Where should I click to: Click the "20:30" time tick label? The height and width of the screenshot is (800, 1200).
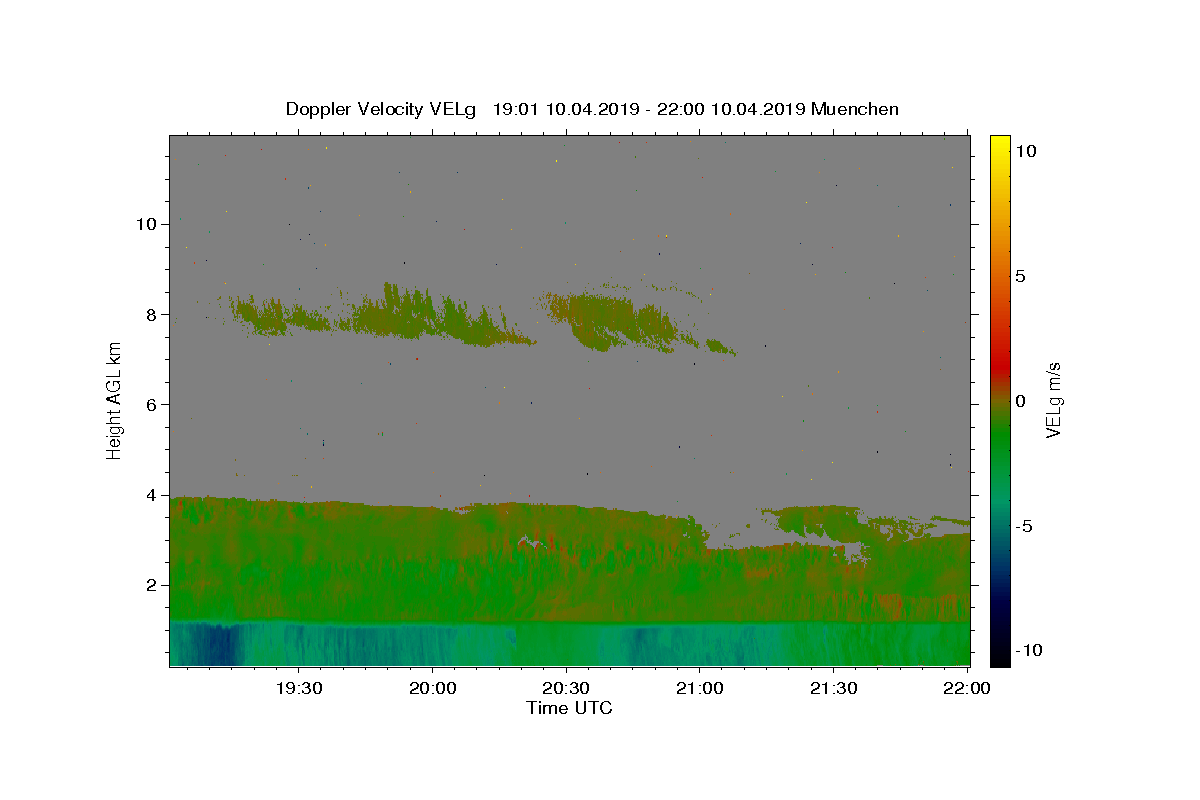567,689
